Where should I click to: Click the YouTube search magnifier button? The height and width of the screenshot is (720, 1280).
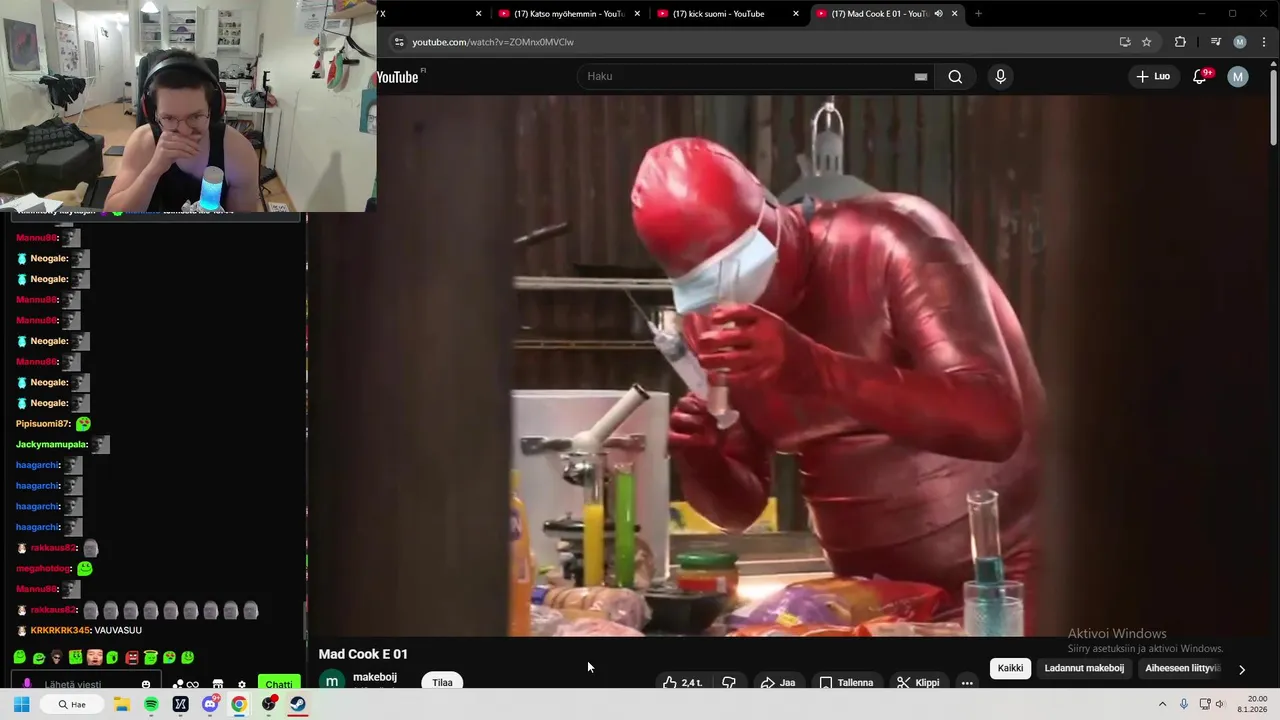(955, 77)
